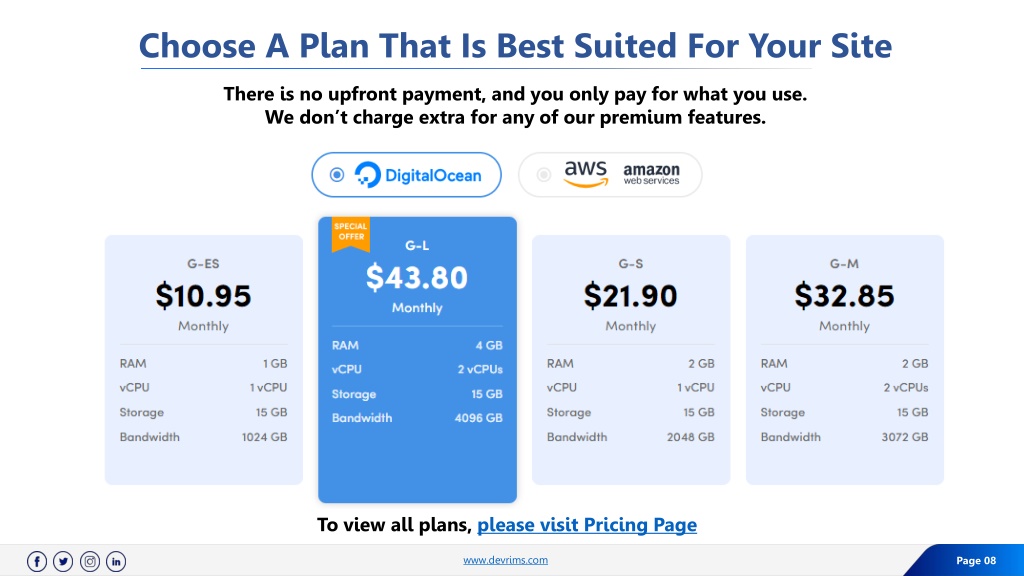Screen dimensions: 1024x576
Task: Choose the amazon web services provider option
Action: (x=610, y=174)
